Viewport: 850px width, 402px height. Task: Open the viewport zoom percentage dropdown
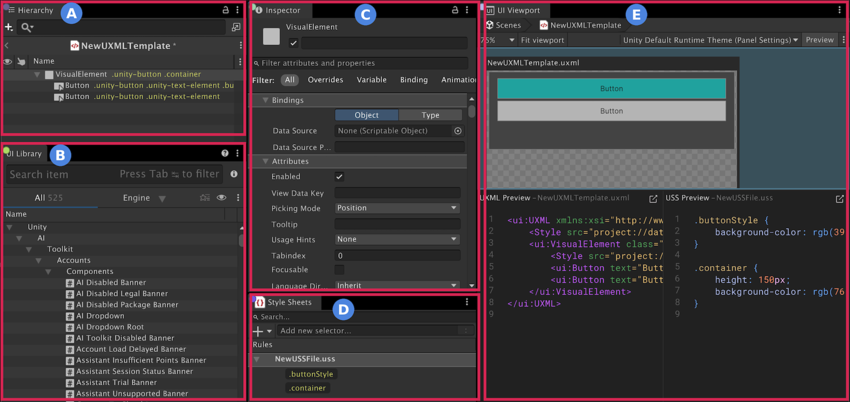pyautogui.click(x=497, y=40)
